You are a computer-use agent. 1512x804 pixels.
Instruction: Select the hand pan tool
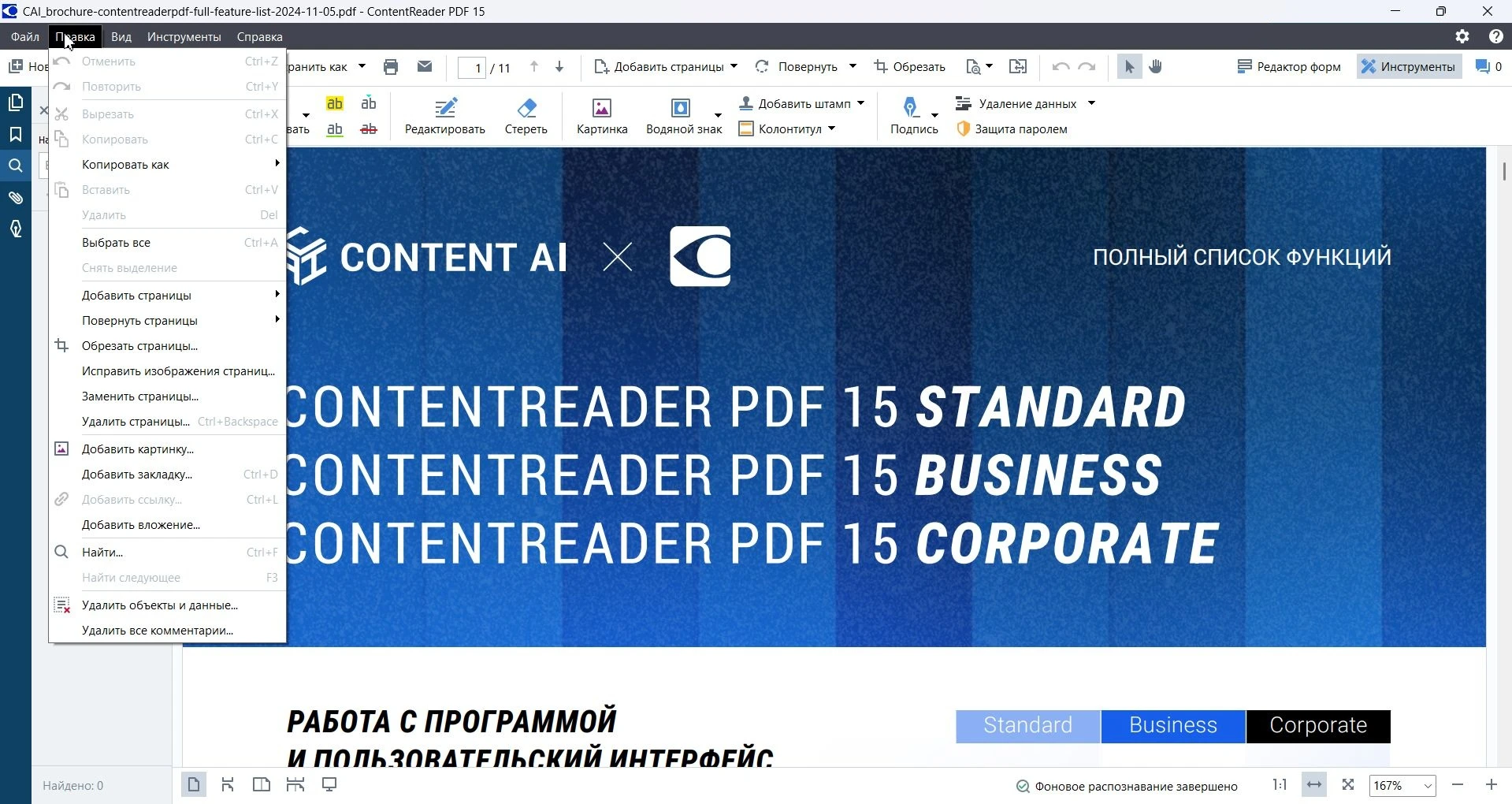(x=1156, y=67)
